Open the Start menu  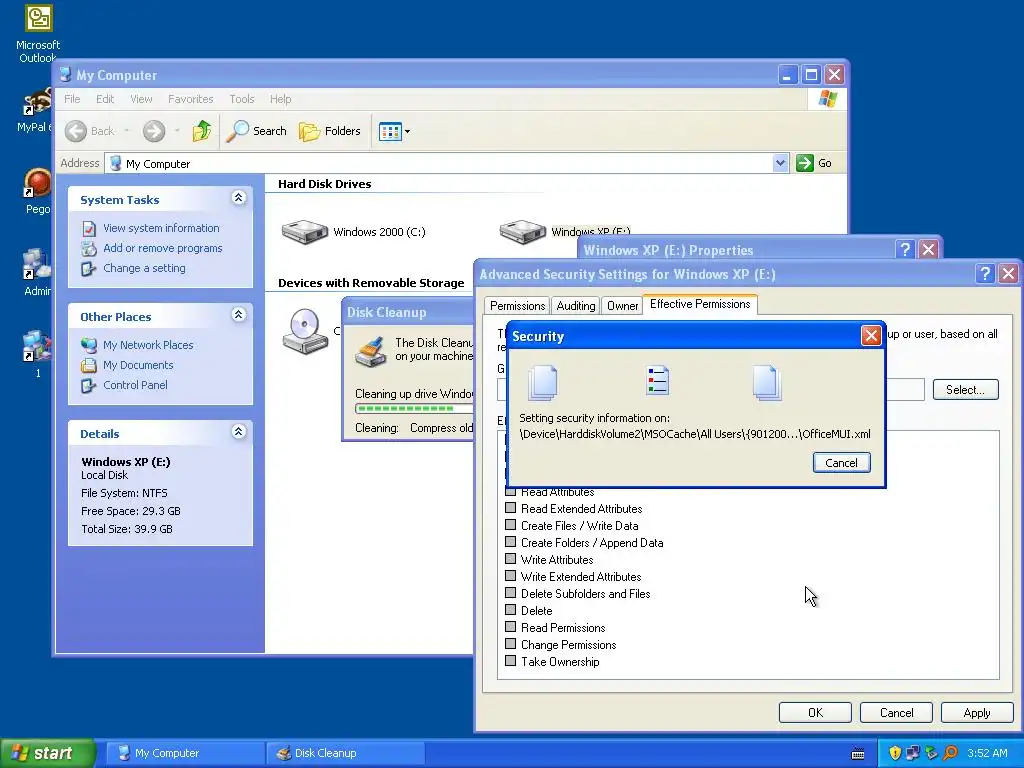pyautogui.click(x=47, y=753)
